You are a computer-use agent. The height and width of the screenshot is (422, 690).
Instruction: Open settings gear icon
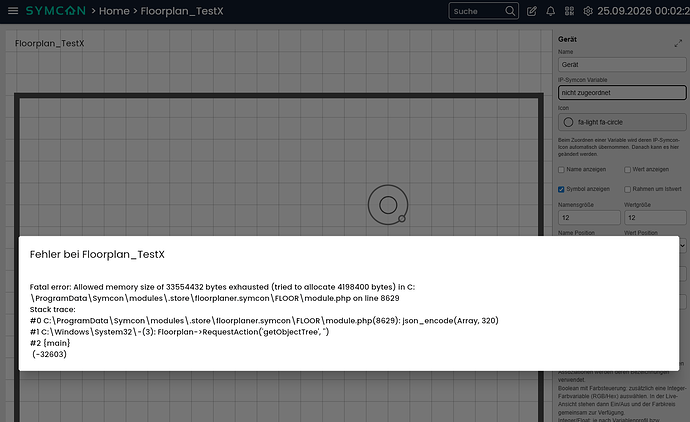click(x=588, y=11)
